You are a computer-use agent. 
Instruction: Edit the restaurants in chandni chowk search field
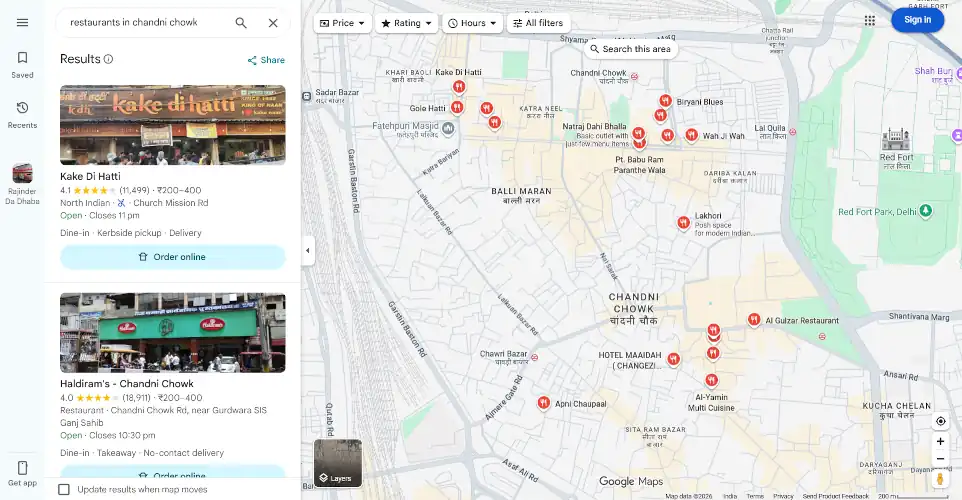[147, 23]
